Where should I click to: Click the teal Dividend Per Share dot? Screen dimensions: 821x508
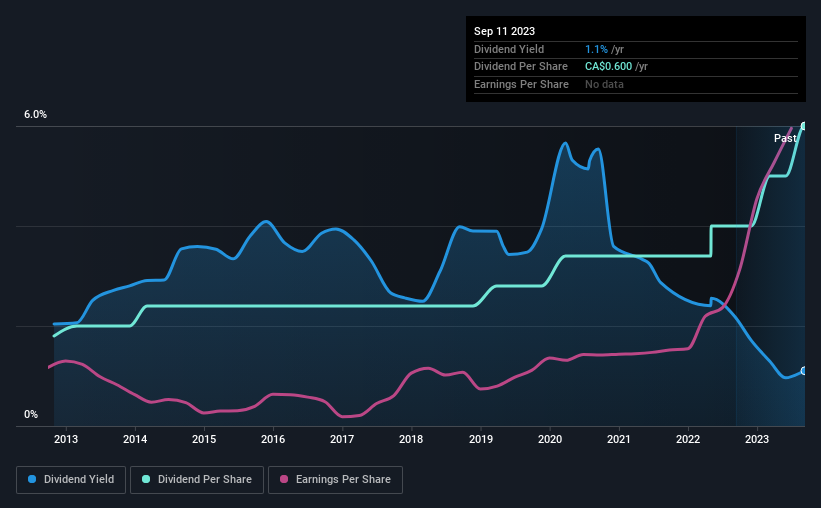146,479
